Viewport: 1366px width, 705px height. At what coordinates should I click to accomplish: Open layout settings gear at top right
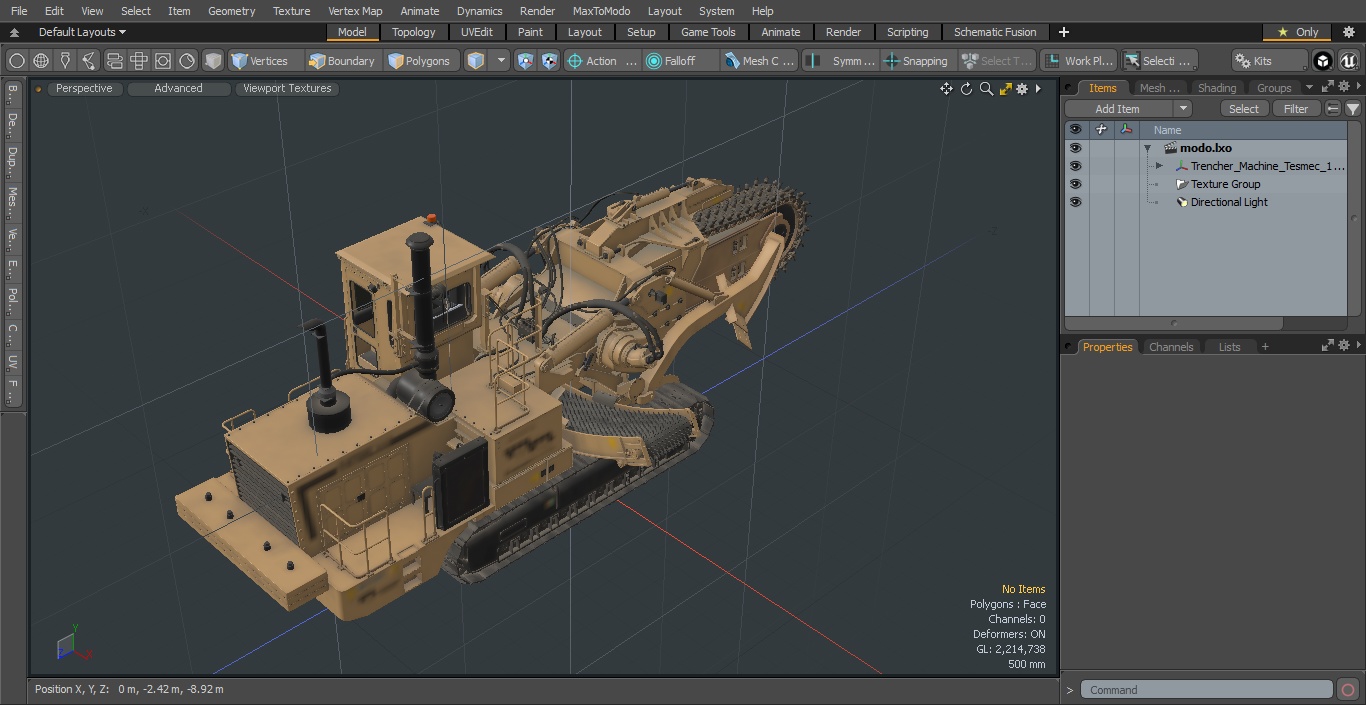(x=1349, y=32)
